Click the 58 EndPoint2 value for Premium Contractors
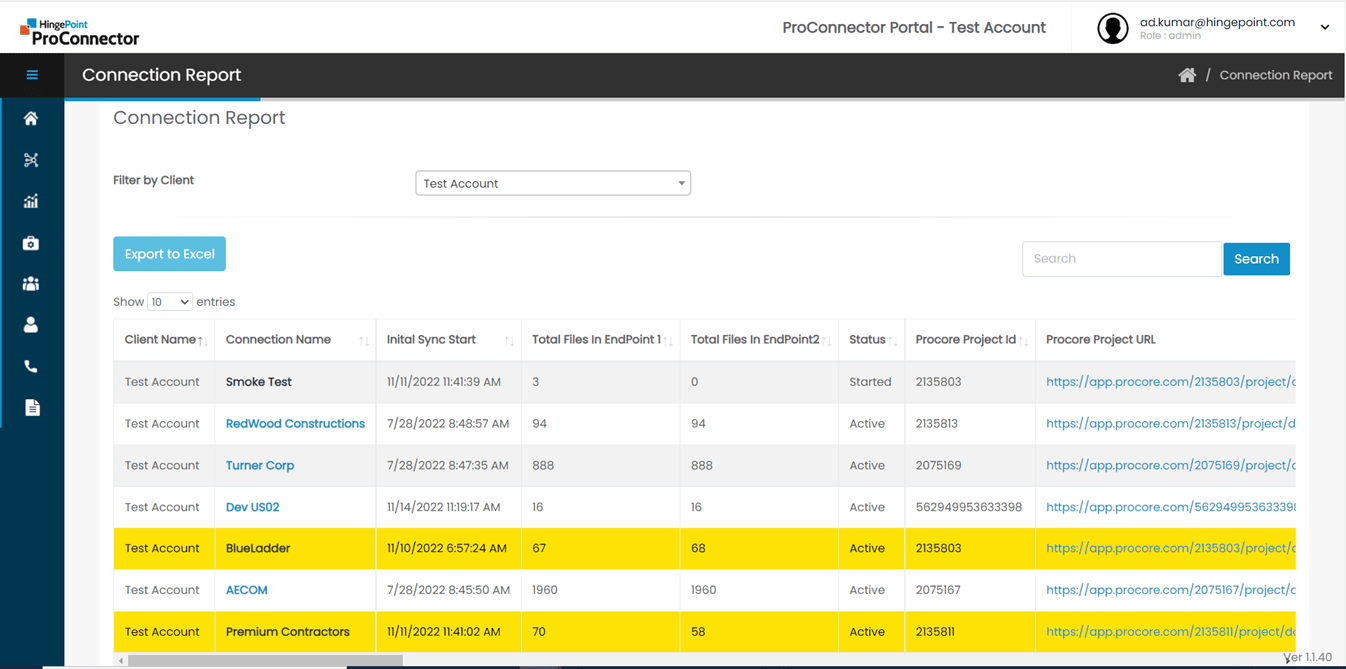This screenshot has width=1346, height=669. click(x=698, y=632)
